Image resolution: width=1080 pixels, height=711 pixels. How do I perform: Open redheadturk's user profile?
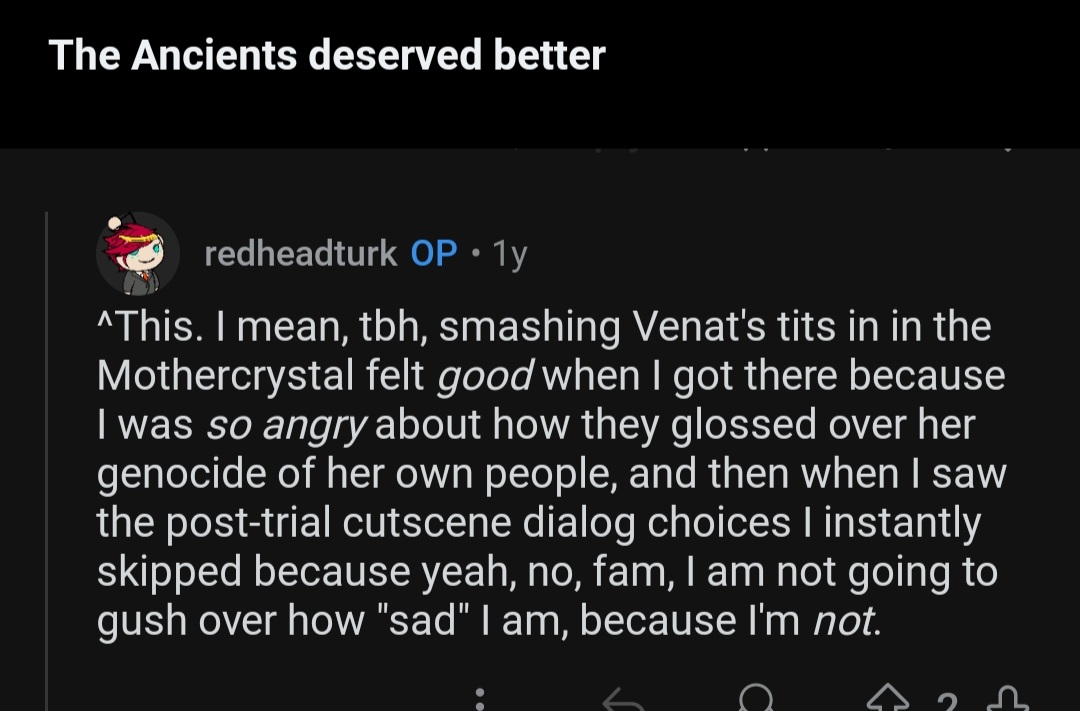pos(300,254)
